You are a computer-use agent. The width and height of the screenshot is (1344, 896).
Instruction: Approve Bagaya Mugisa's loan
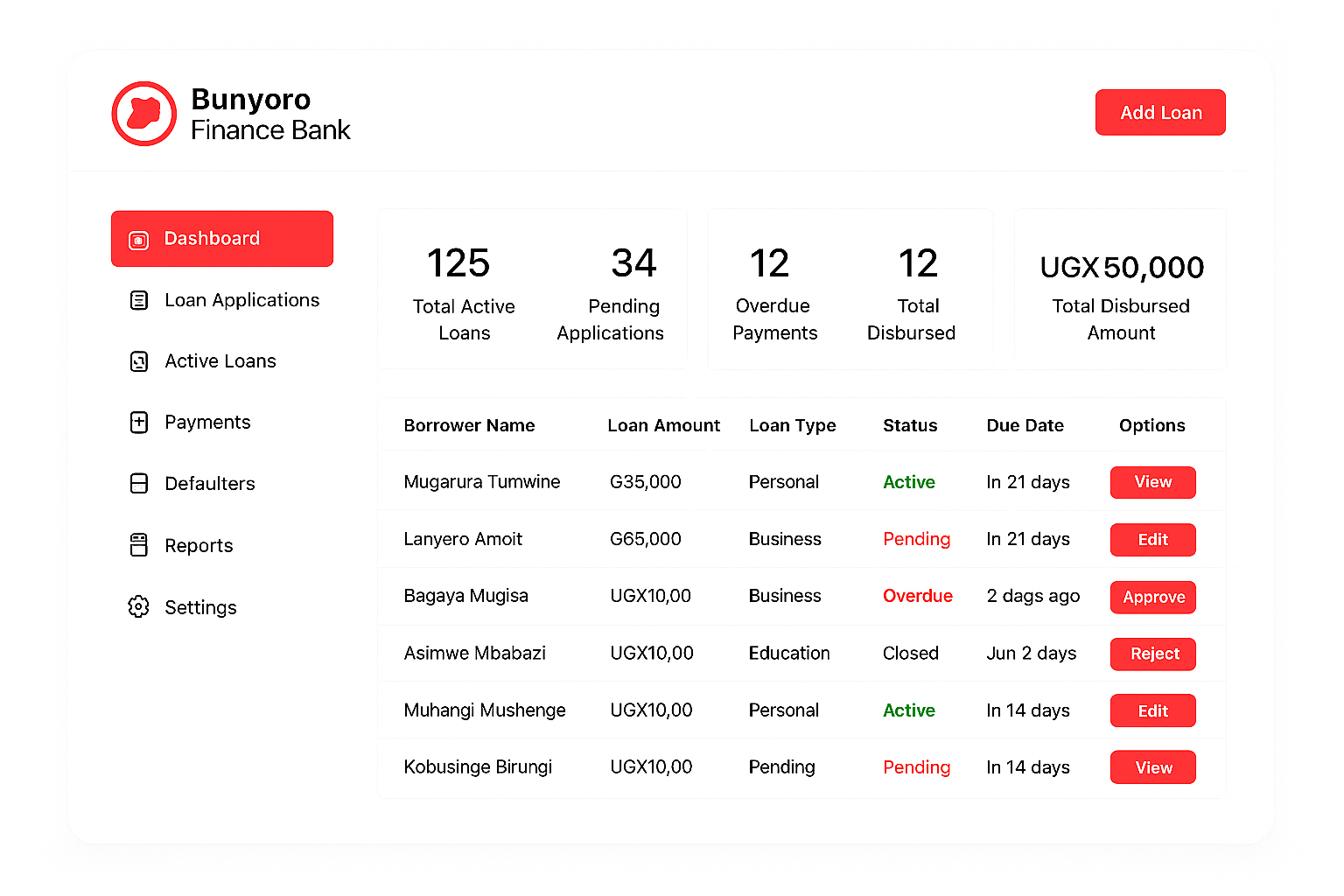[x=1153, y=598]
